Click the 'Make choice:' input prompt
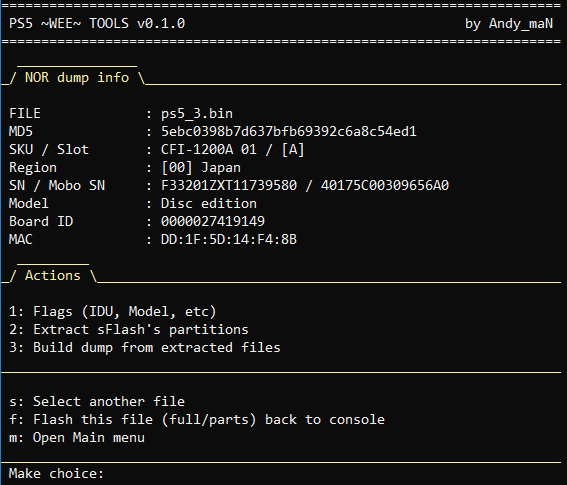Image resolution: width=567 pixels, height=485 pixels. point(56,474)
